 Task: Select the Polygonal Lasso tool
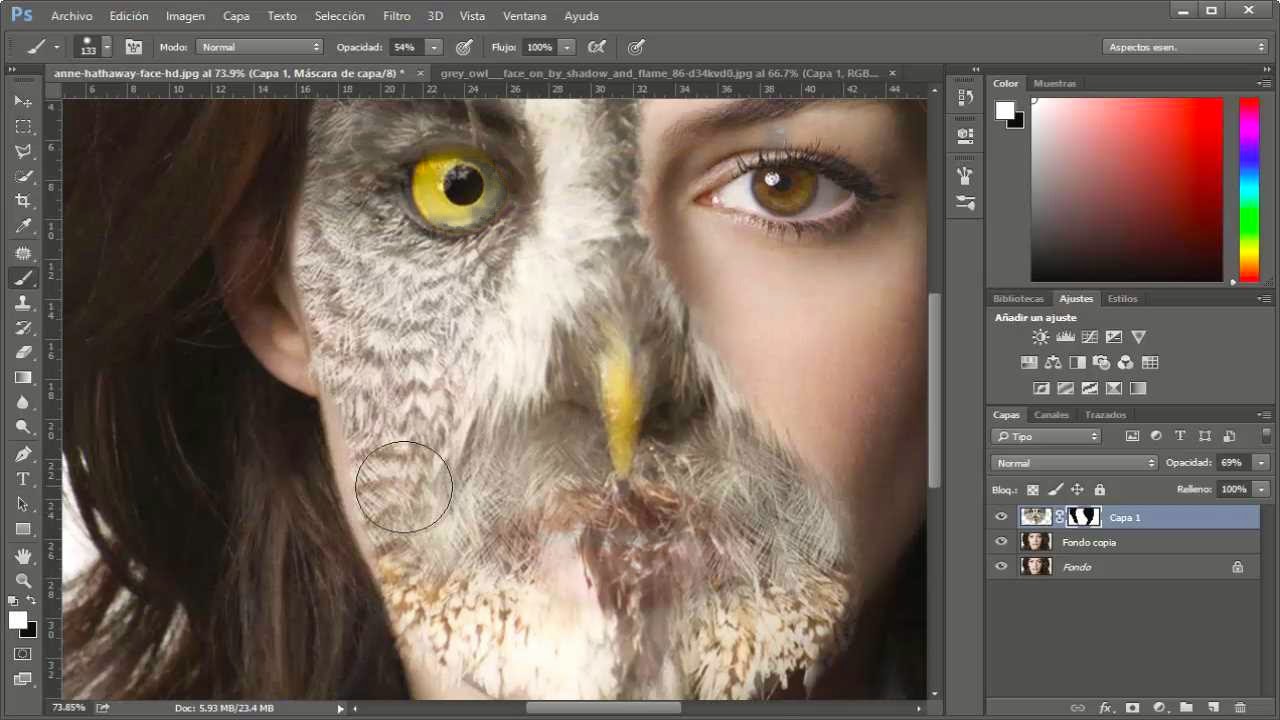point(23,151)
